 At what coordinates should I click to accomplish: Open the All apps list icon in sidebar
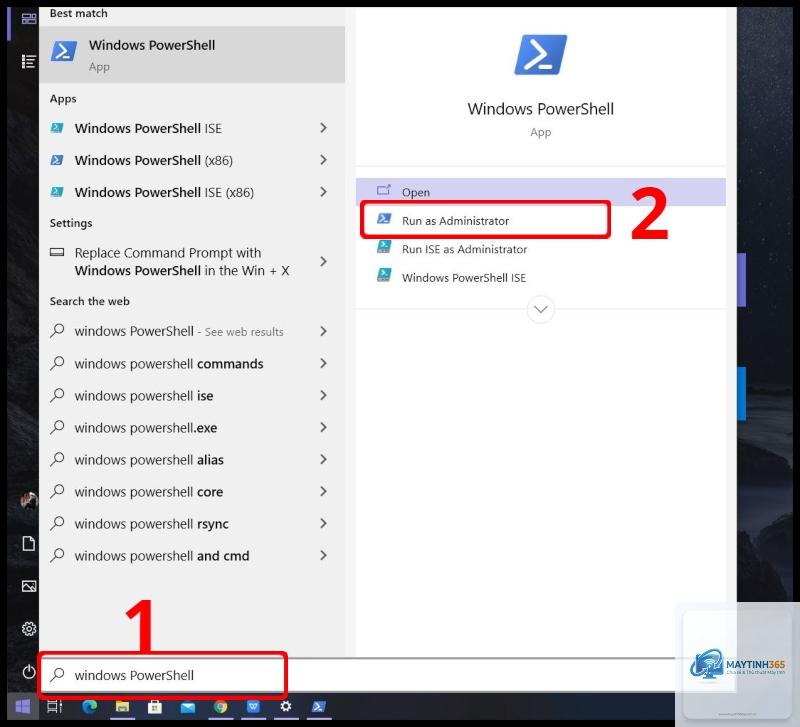coord(29,62)
